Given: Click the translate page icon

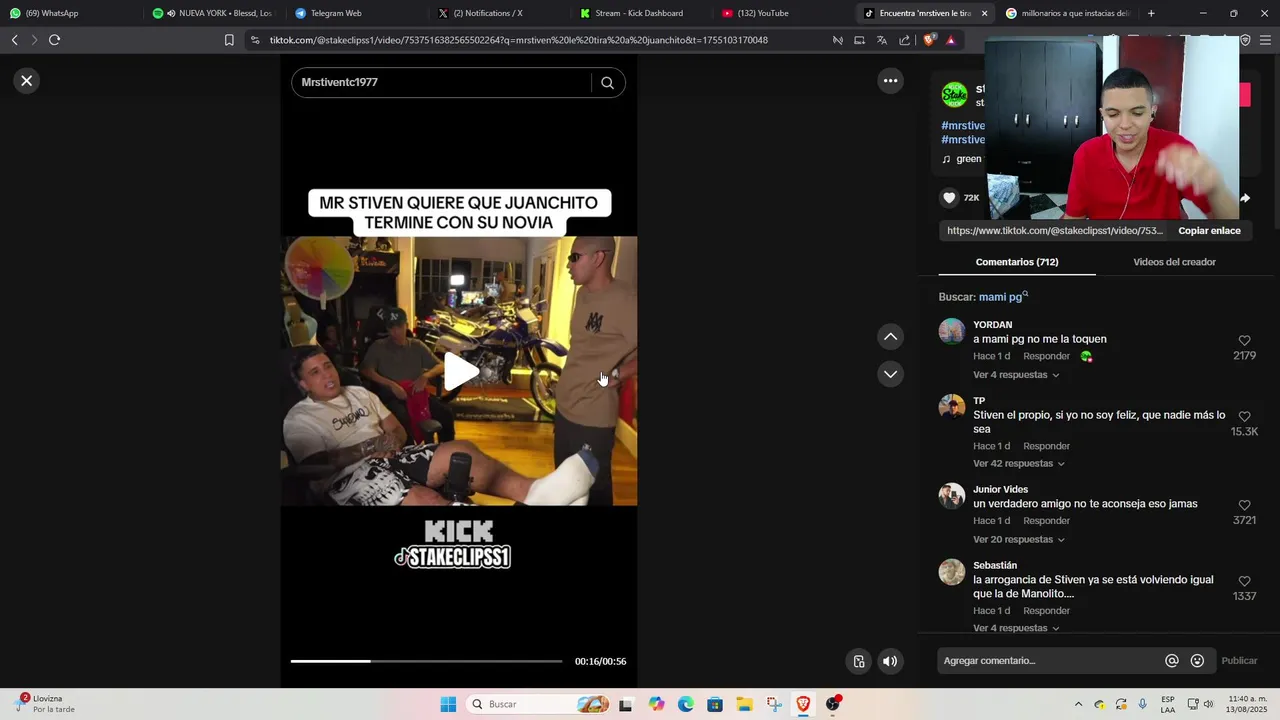Looking at the screenshot, I should tap(881, 40).
